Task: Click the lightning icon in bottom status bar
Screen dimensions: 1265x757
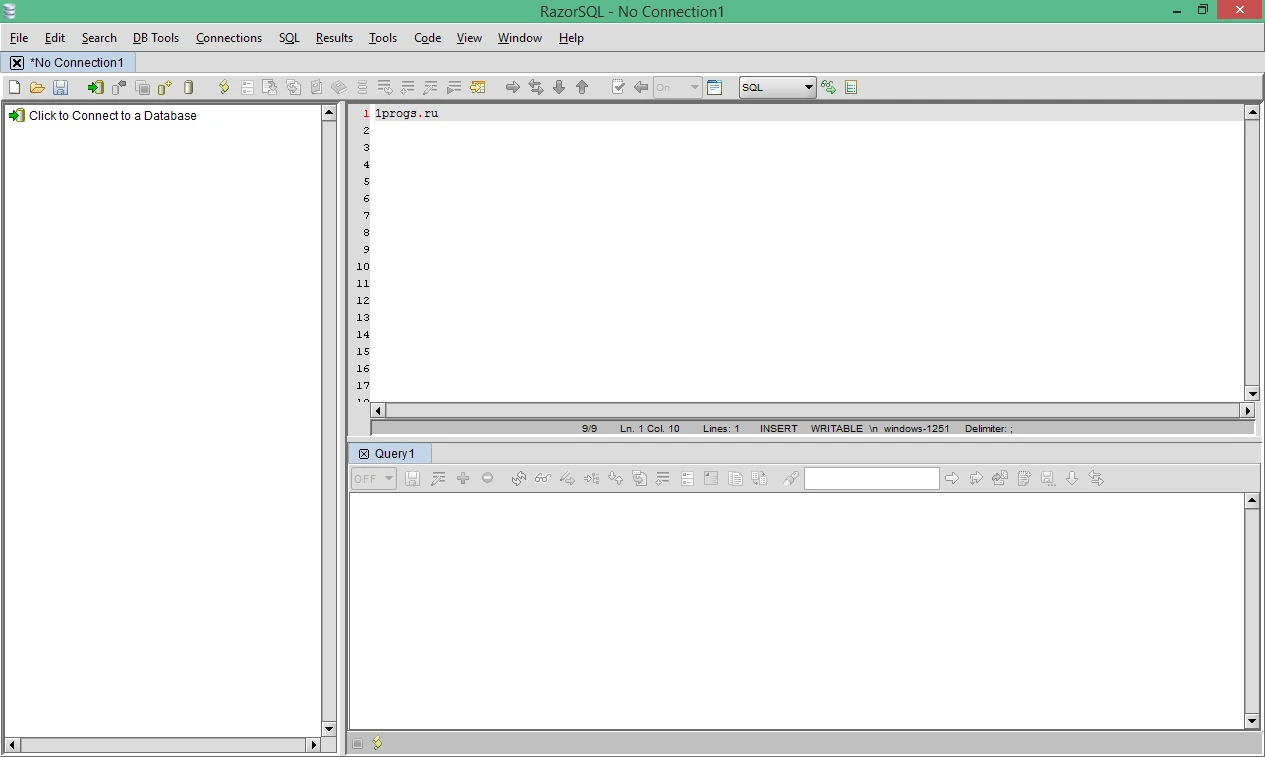Action: pos(377,743)
